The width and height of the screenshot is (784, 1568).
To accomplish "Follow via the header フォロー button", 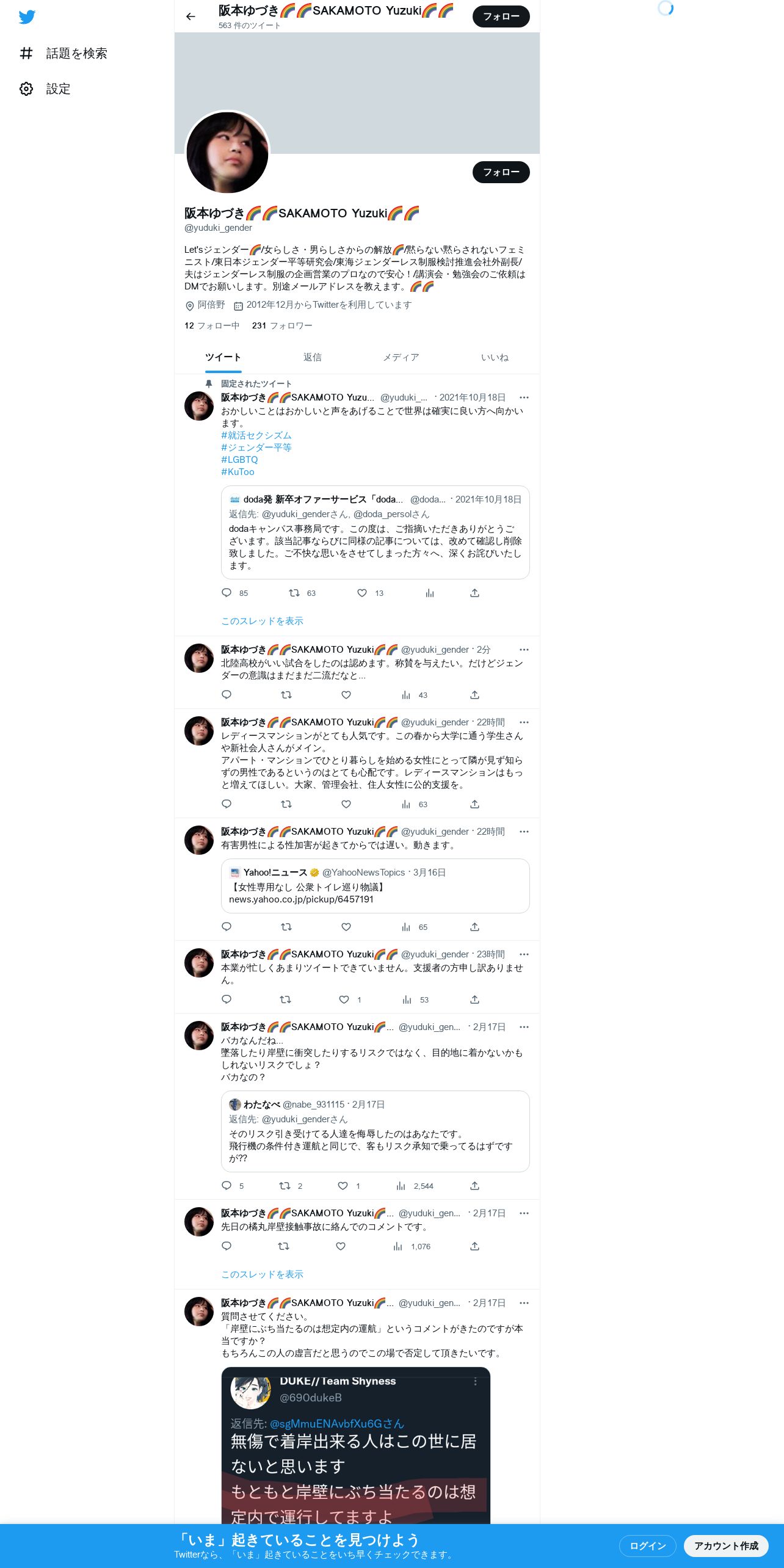I will (501, 16).
